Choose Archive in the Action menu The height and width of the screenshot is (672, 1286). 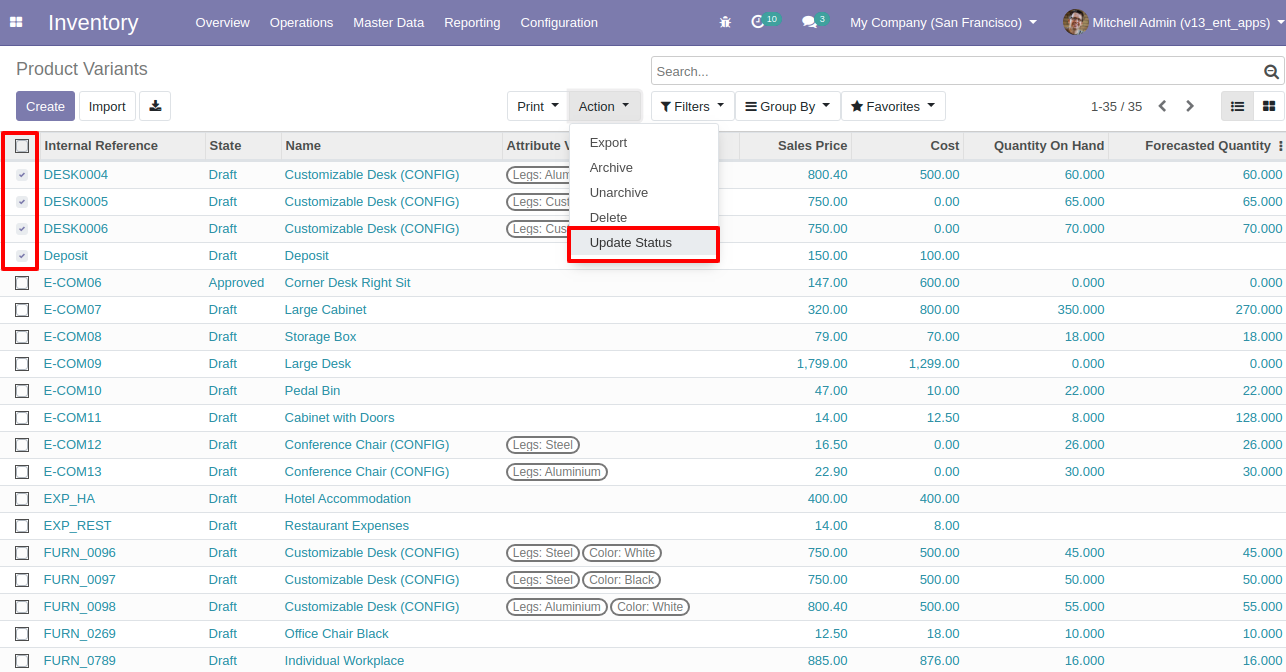coord(611,168)
